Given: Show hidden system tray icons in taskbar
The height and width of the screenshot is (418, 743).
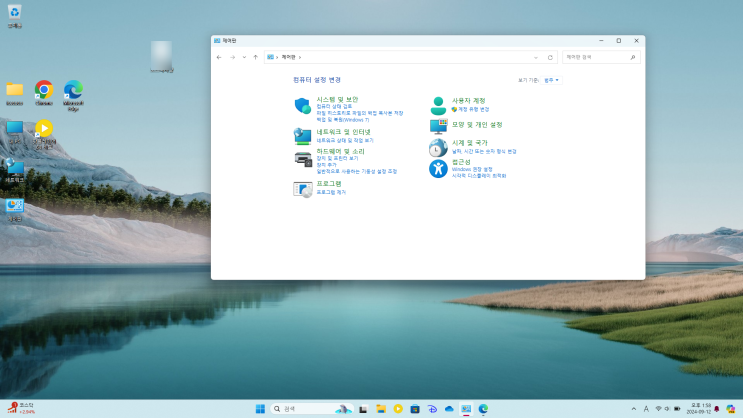Looking at the screenshot, I should [634, 408].
